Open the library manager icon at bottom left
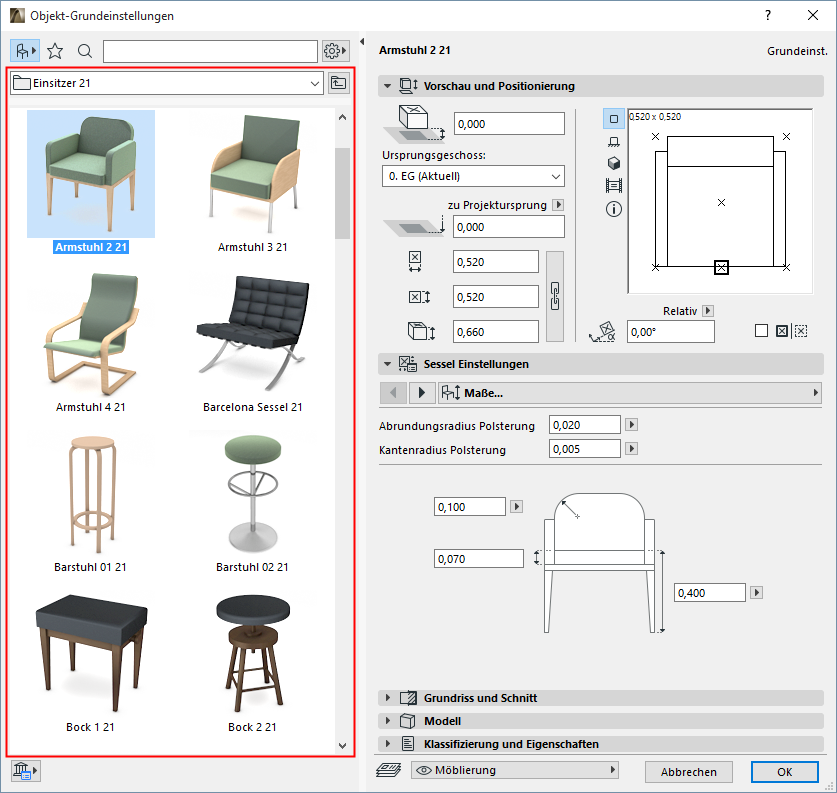Image resolution: width=837 pixels, height=793 pixels. pyautogui.click(x=25, y=770)
